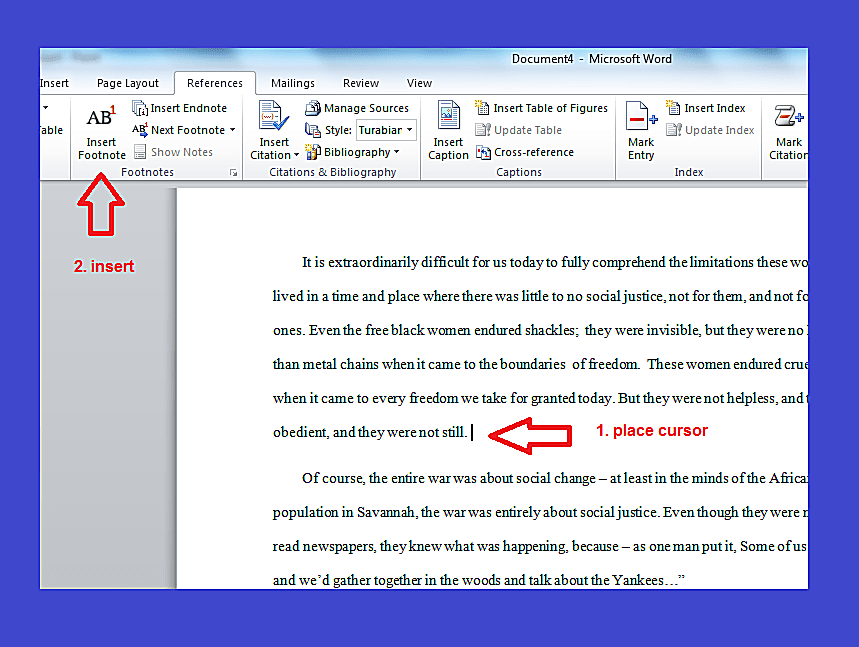Image resolution: width=859 pixels, height=647 pixels.
Task: Click the Bibliography icon
Action: pyautogui.click(x=313, y=152)
